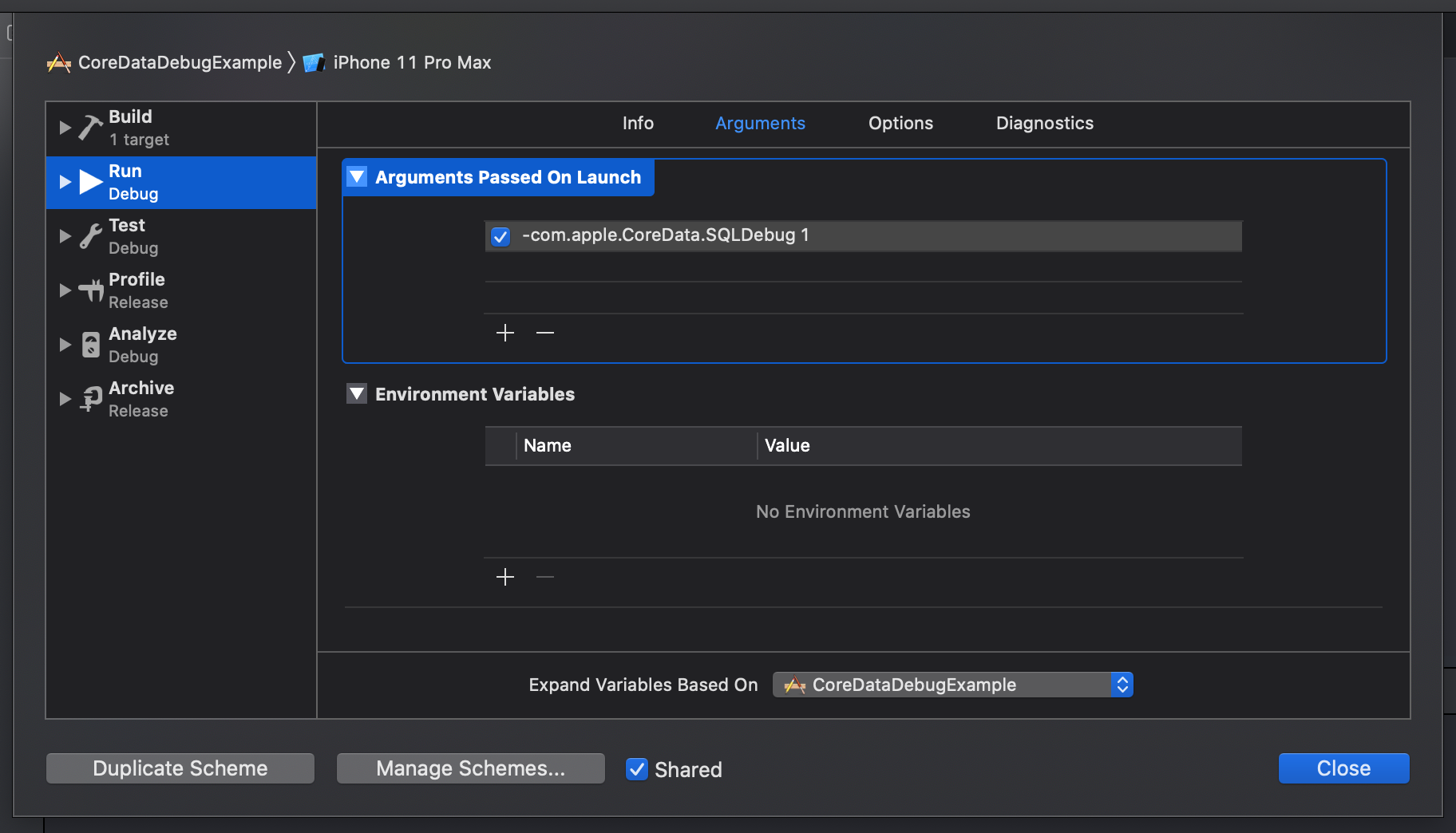Expand the Analyze action disclosure triangle
1456x833 pixels.
tap(65, 345)
